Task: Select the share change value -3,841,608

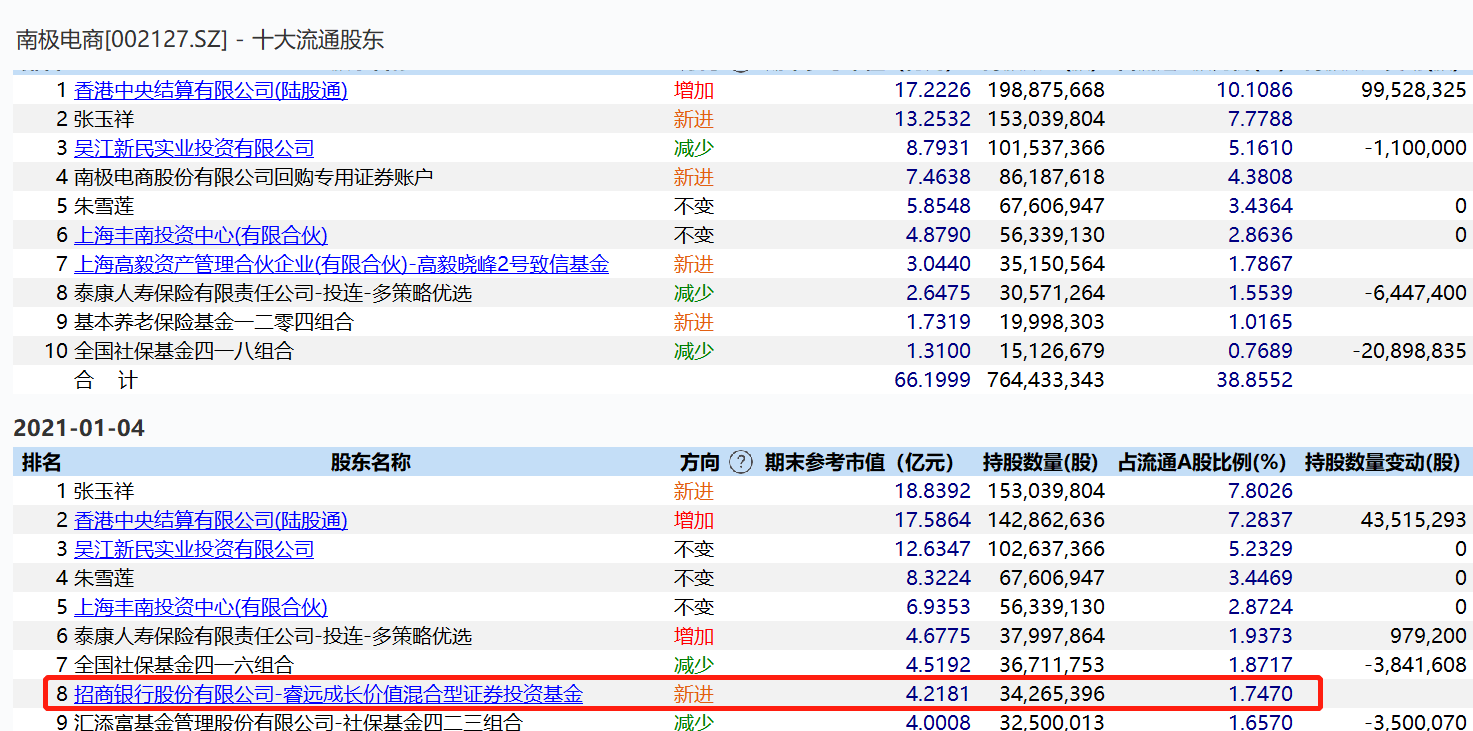Action: 1415,665
